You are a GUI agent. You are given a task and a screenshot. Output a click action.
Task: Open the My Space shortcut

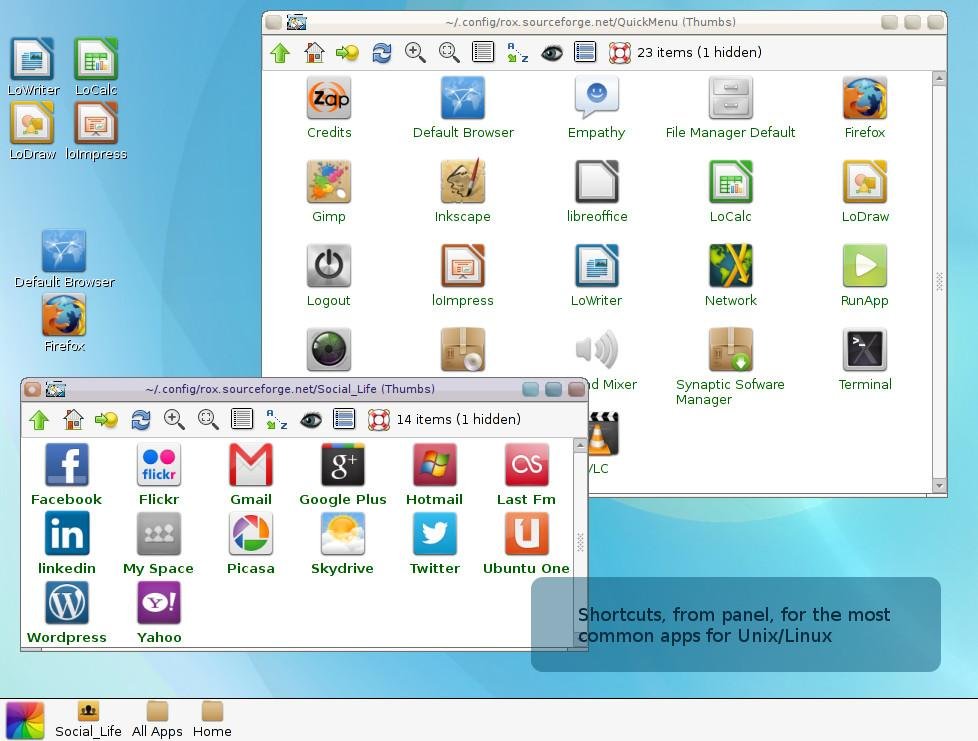(159, 534)
